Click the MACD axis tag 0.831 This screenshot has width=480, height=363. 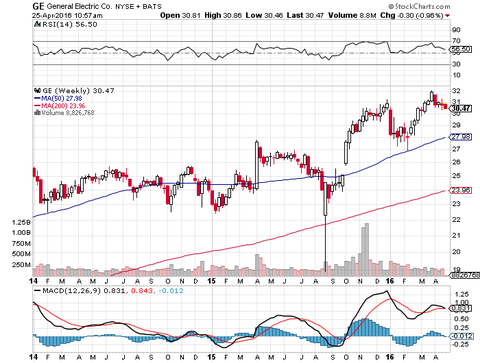click(x=461, y=308)
